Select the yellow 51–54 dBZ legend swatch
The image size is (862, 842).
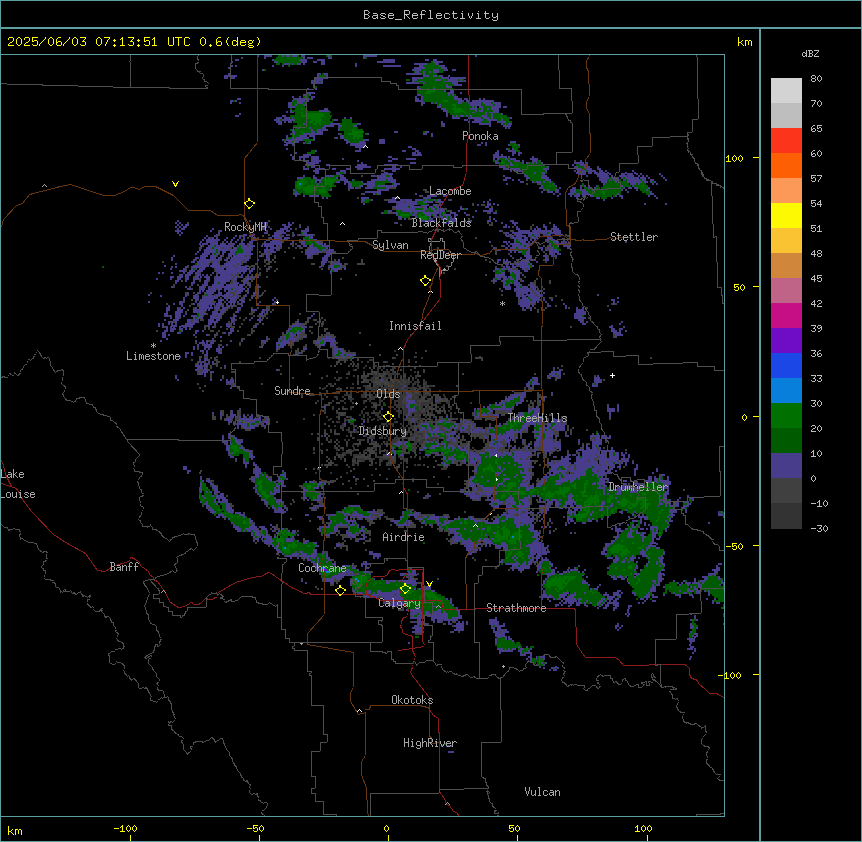pos(786,215)
